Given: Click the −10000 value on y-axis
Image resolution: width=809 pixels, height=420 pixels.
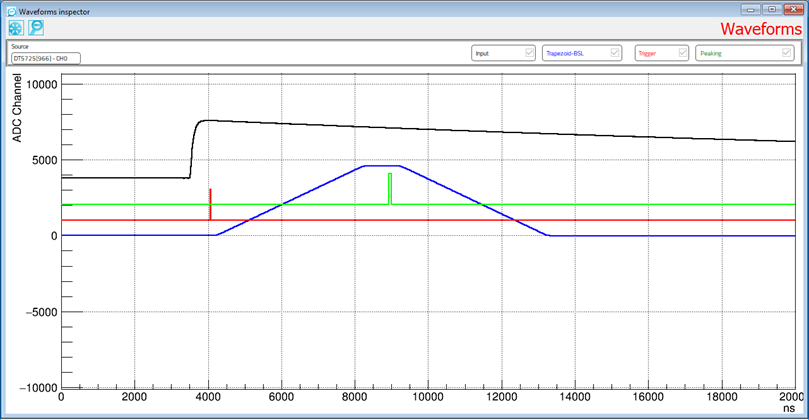Looking at the screenshot, I should click(x=38, y=388).
